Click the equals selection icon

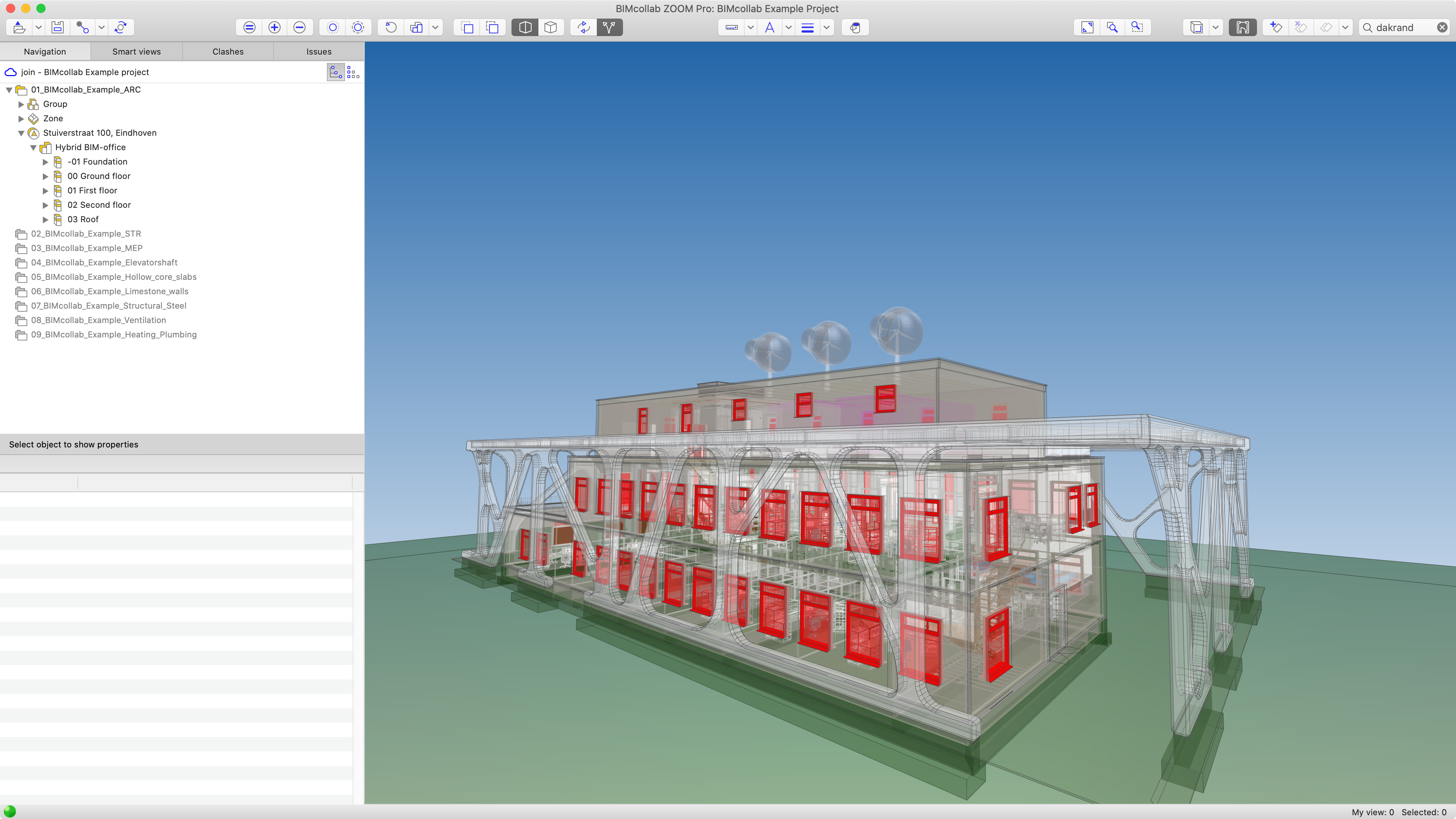pos(249,27)
